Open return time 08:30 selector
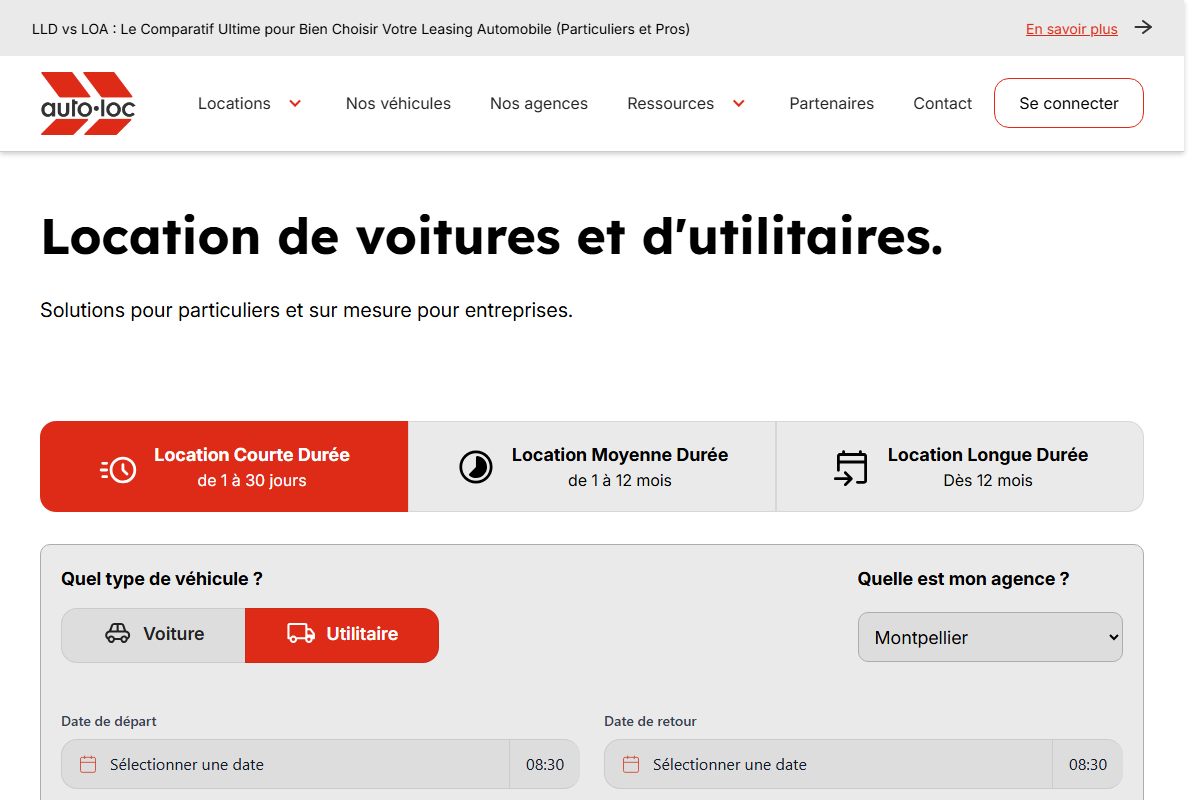Screen dimensions: 1200x800 pyautogui.click(x=1088, y=764)
